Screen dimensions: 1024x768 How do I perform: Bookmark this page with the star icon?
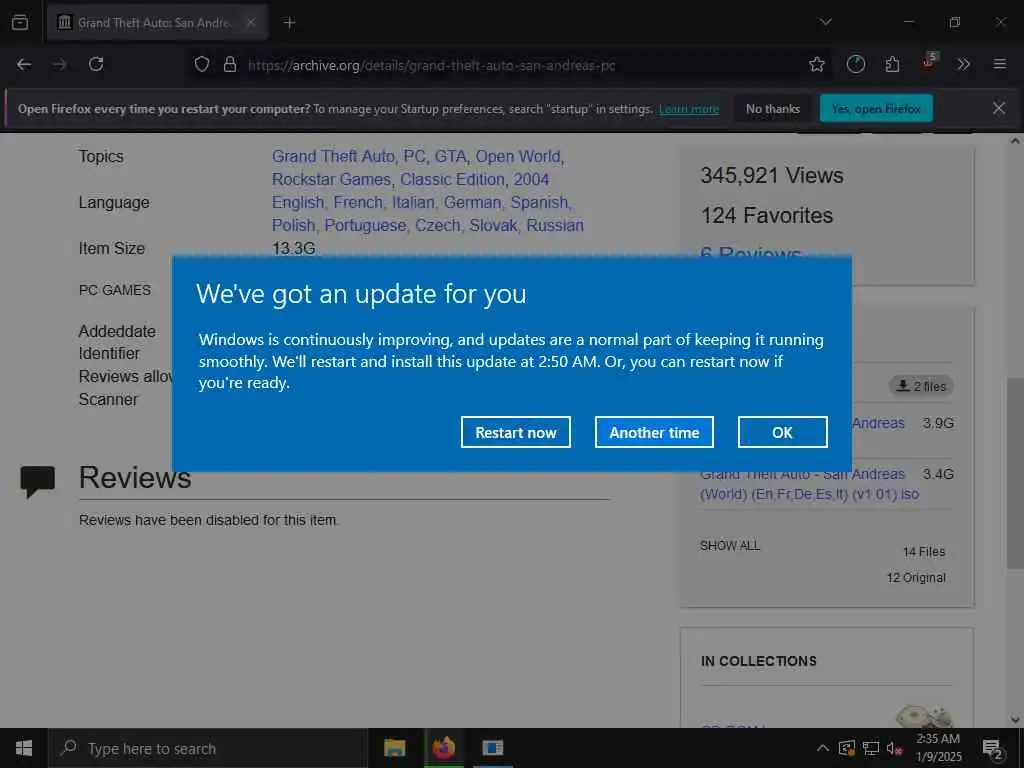click(x=816, y=65)
